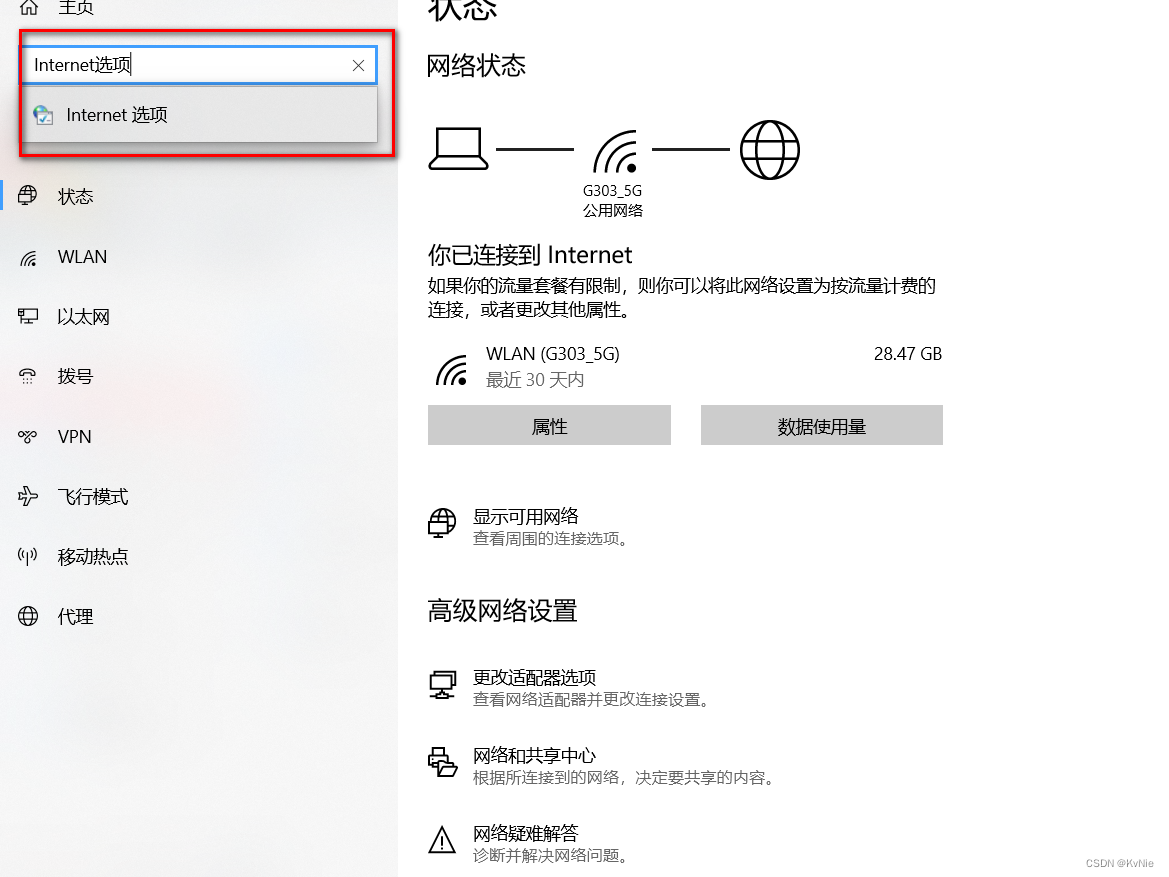
Task: Open the 状态 status sidebar item
Action: coord(75,196)
